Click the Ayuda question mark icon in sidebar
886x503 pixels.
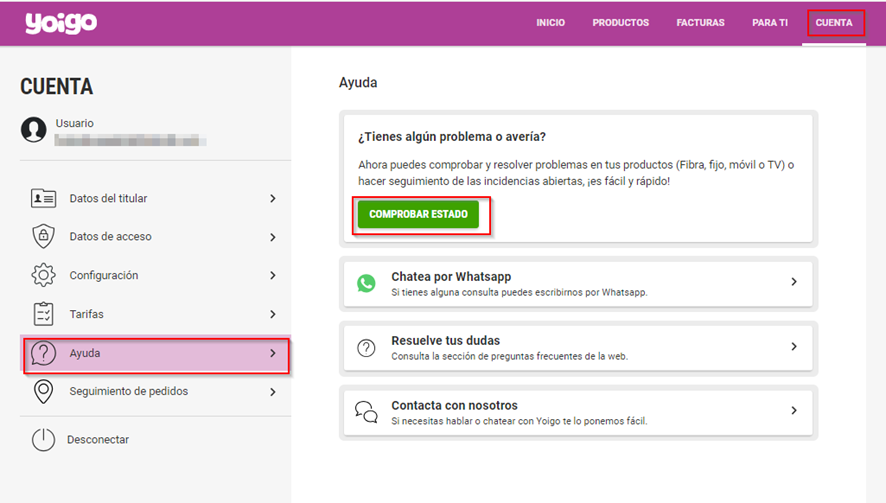[44, 353]
